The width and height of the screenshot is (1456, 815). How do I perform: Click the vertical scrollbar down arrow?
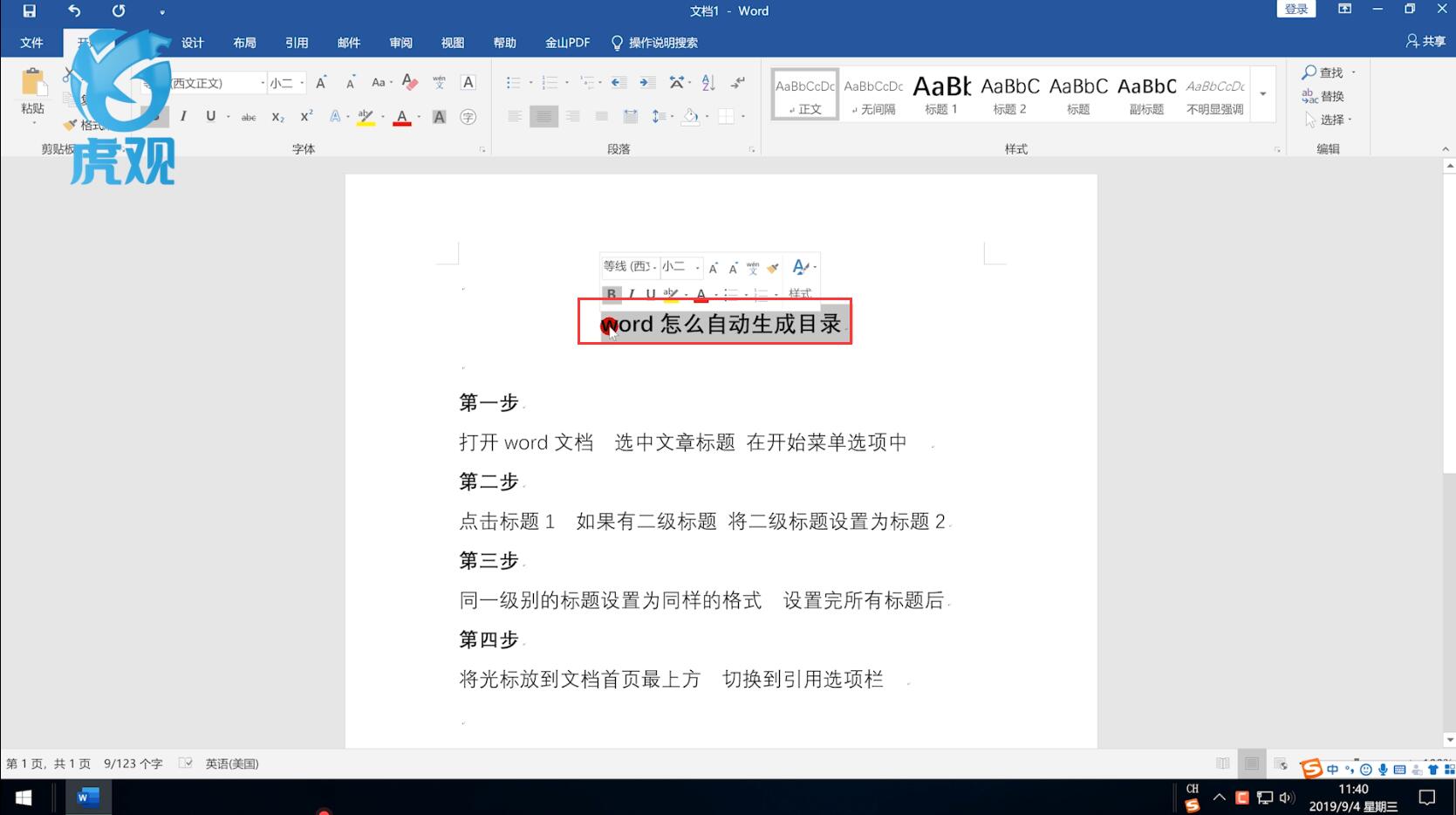(x=1449, y=740)
